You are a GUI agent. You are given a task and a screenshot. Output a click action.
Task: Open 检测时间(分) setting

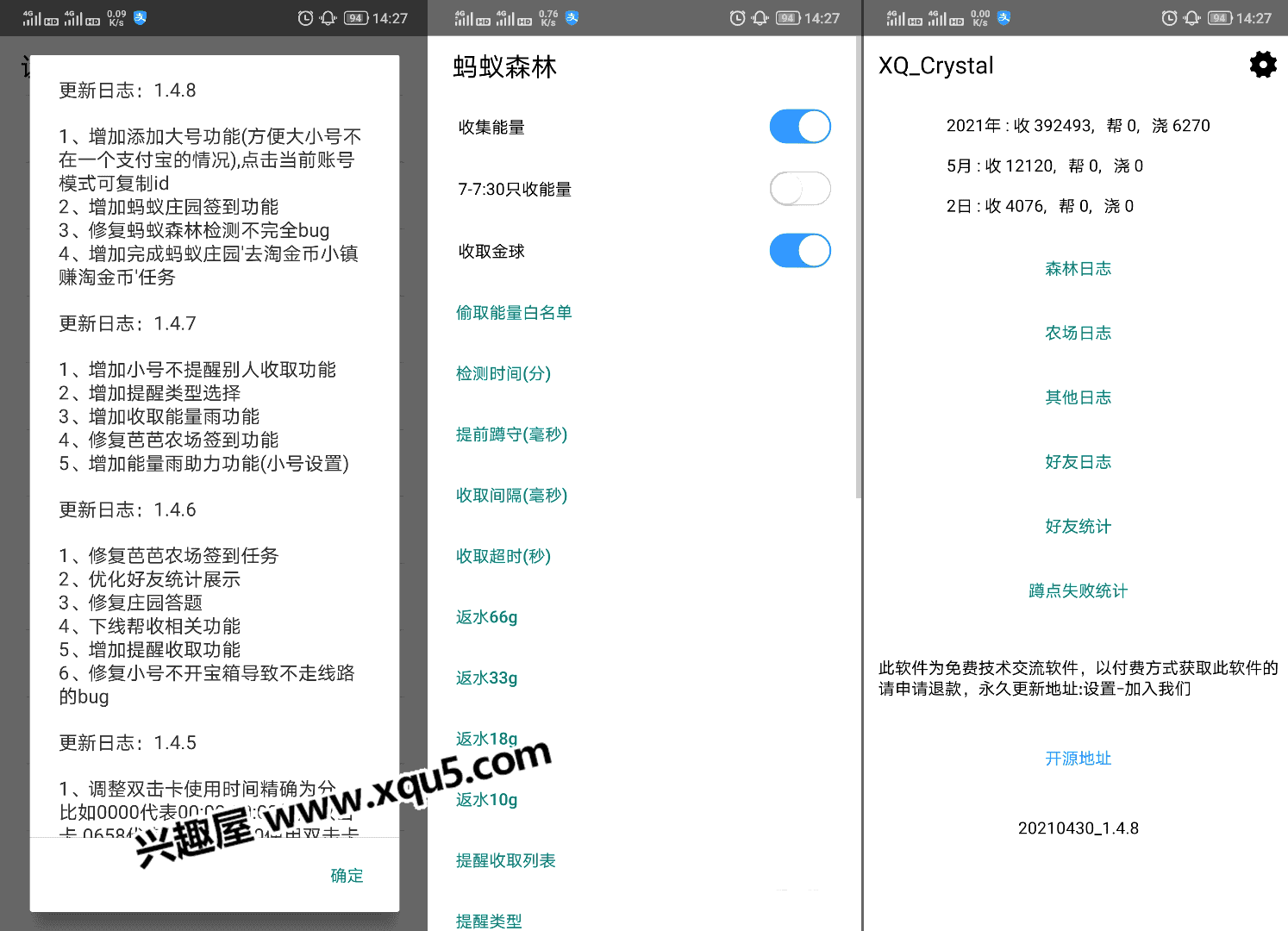[x=503, y=373]
